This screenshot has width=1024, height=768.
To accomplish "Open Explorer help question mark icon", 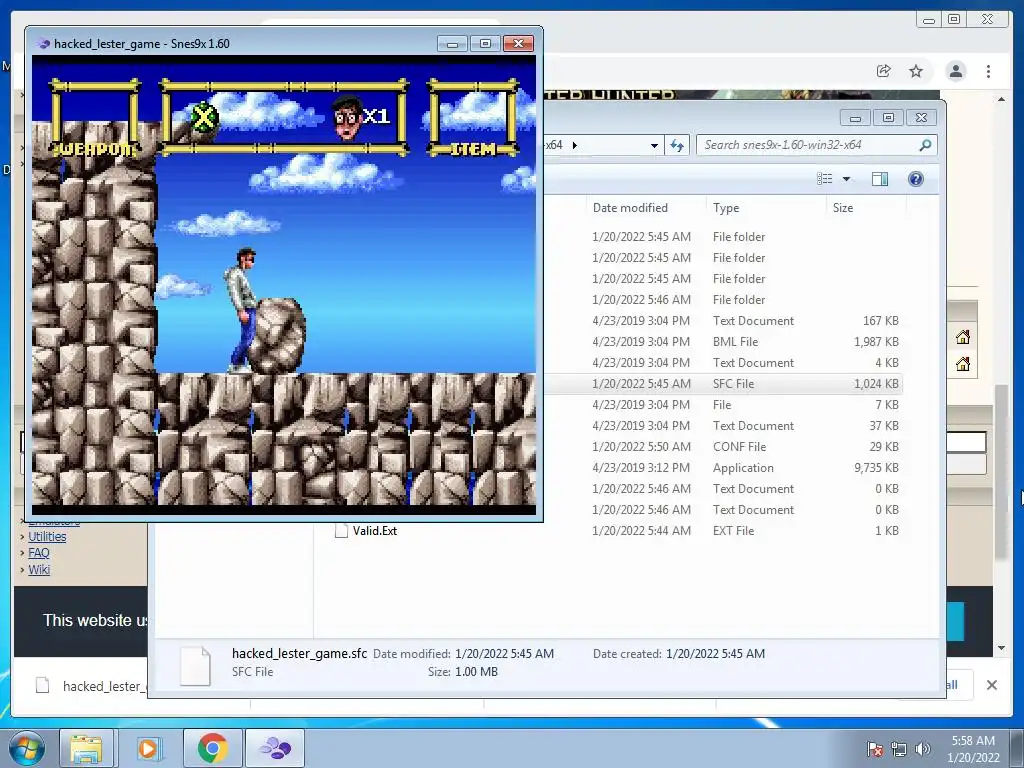I will coord(916,179).
